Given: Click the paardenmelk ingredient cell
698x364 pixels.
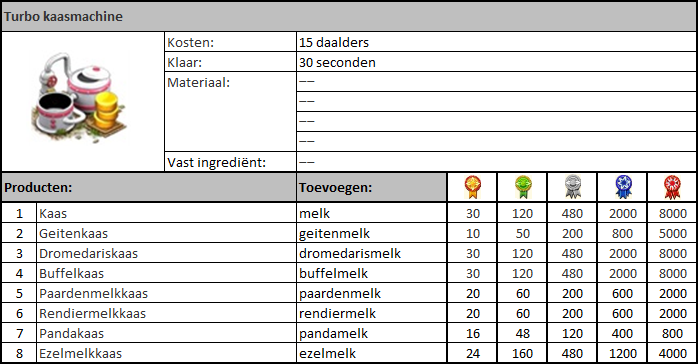Looking at the screenshot, I should tap(372, 293).
